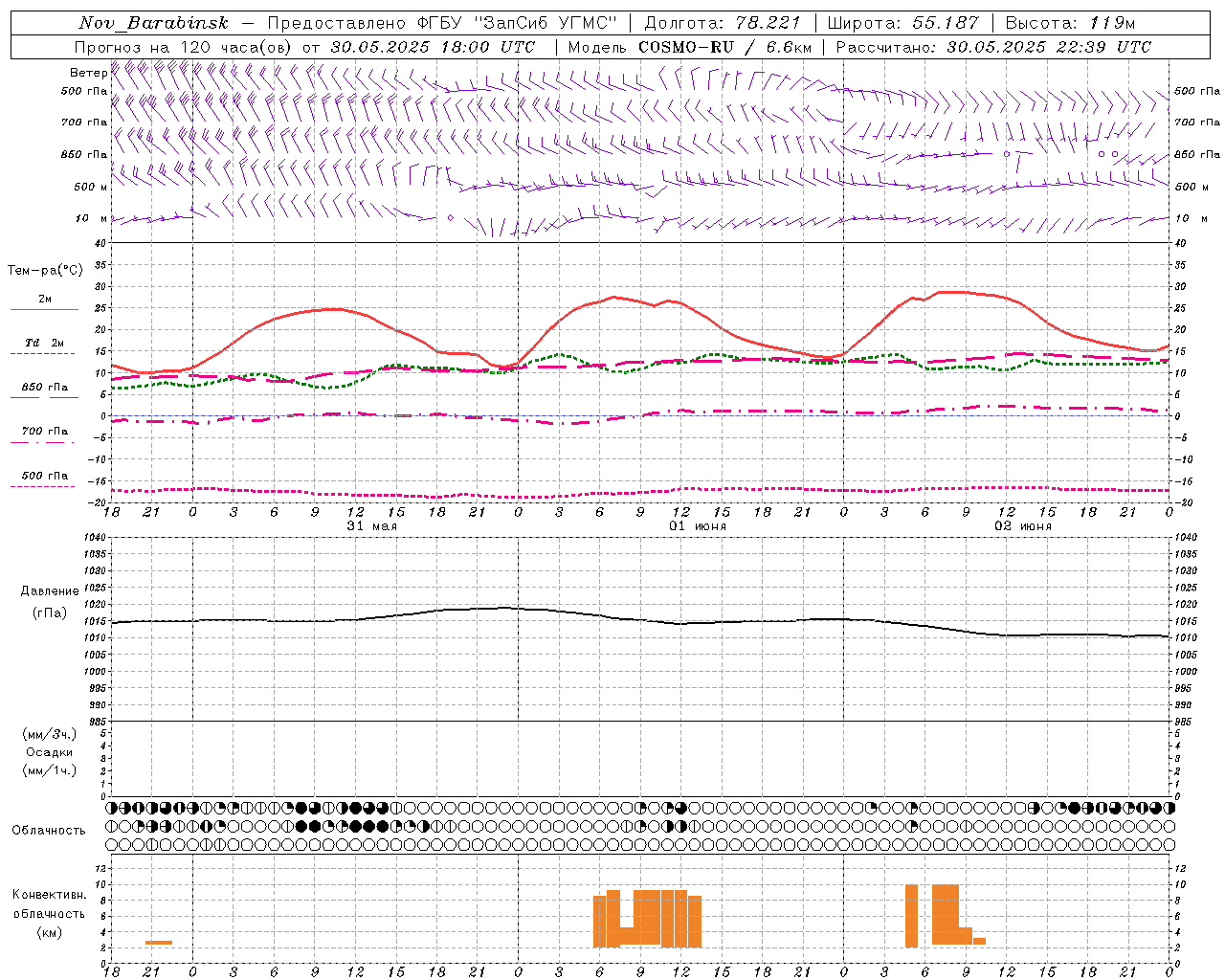
Task: Click the 'Давление' pressure panel label
Action: coord(50,591)
